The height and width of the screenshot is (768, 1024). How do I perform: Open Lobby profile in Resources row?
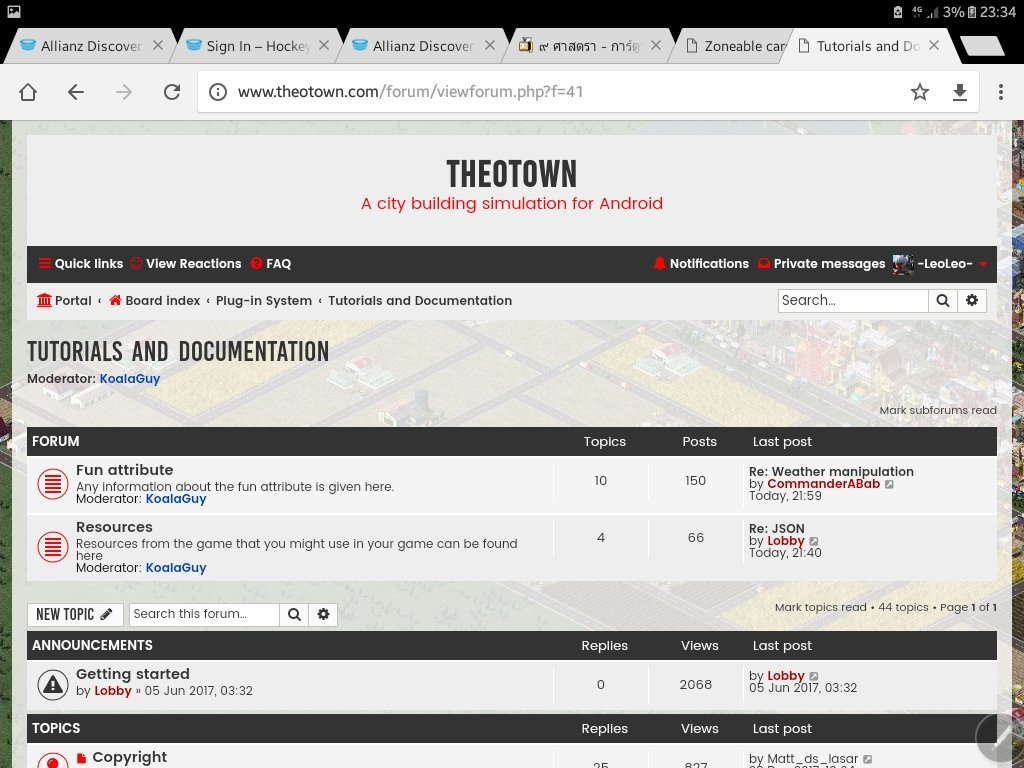786,541
